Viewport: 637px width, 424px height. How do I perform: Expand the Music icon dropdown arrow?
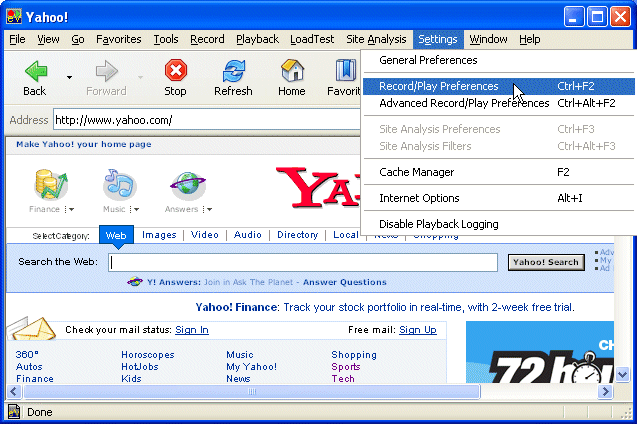coord(135,210)
